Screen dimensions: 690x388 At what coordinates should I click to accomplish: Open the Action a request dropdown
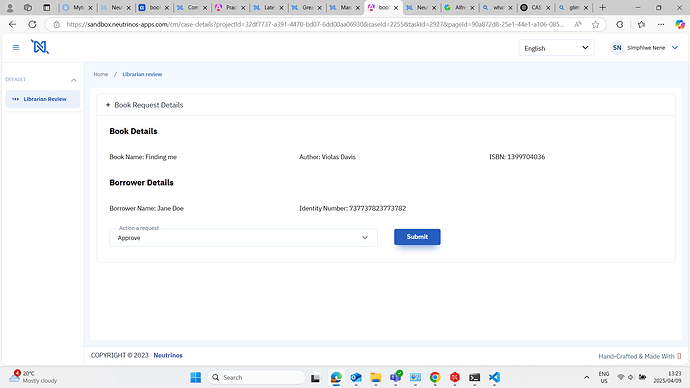point(243,238)
